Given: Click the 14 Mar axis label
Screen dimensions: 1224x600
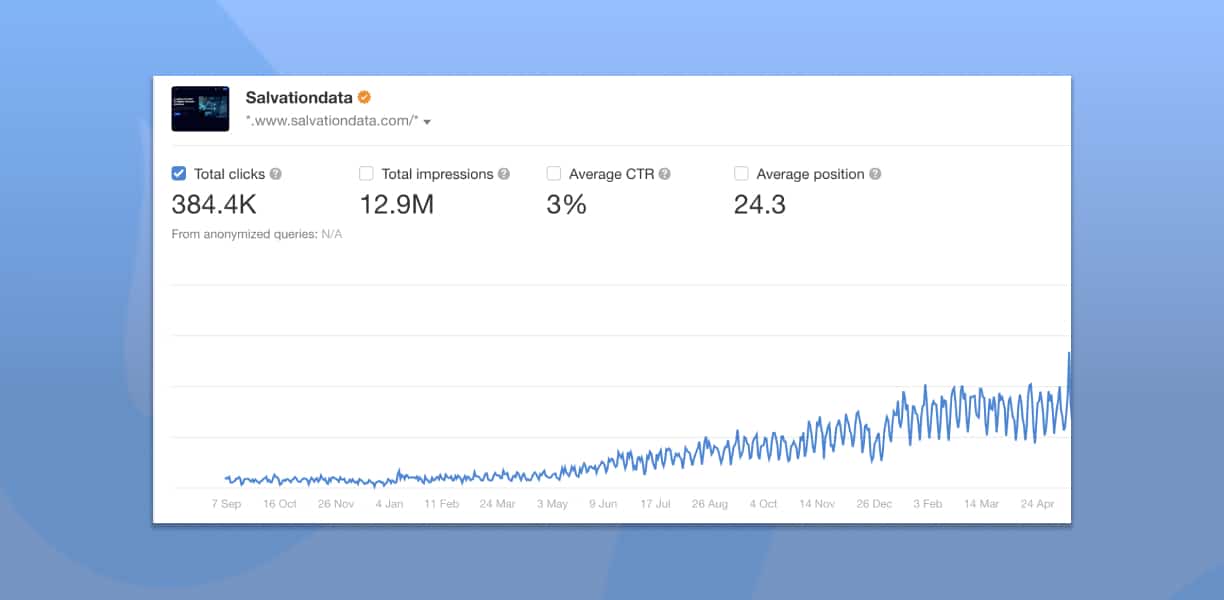Looking at the screenshot, I should click(x=981, y=504).
